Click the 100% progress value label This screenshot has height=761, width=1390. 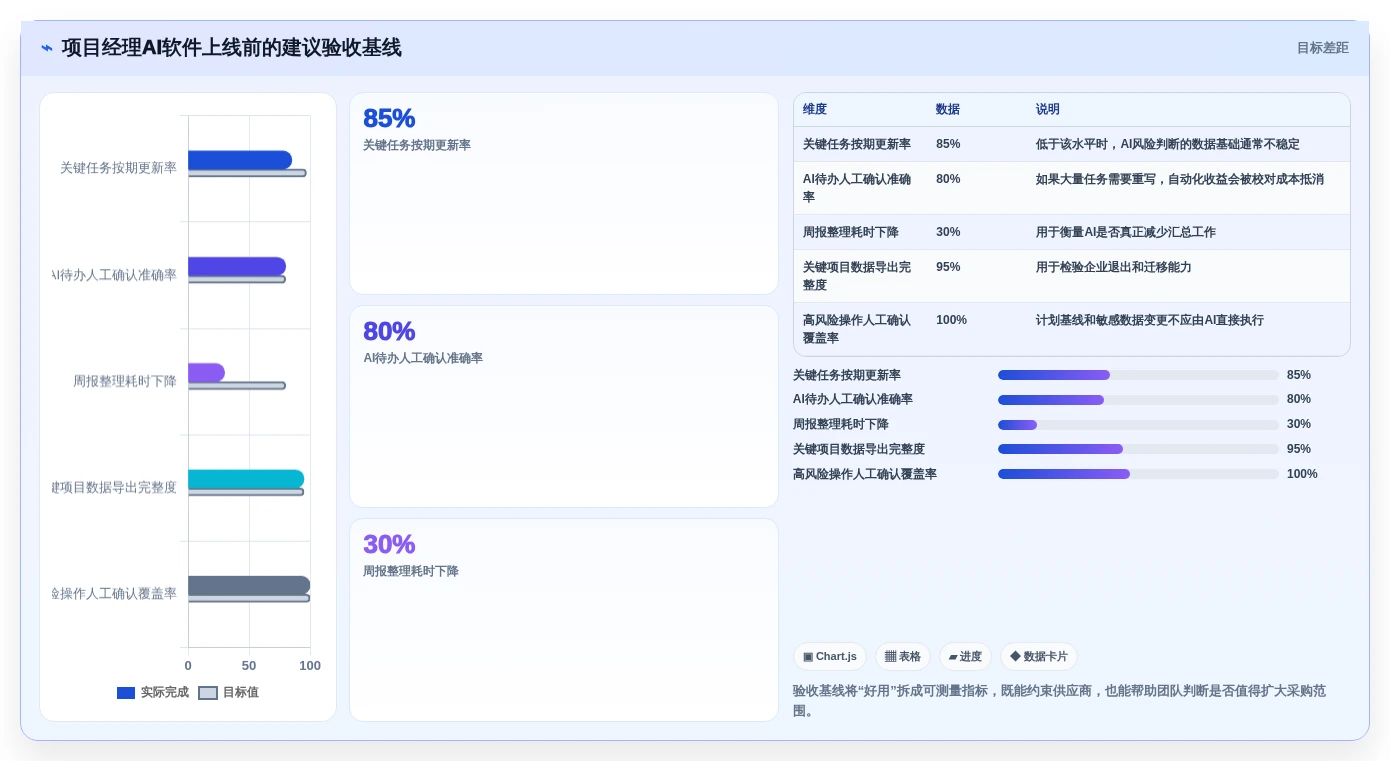click(1302, 474)
